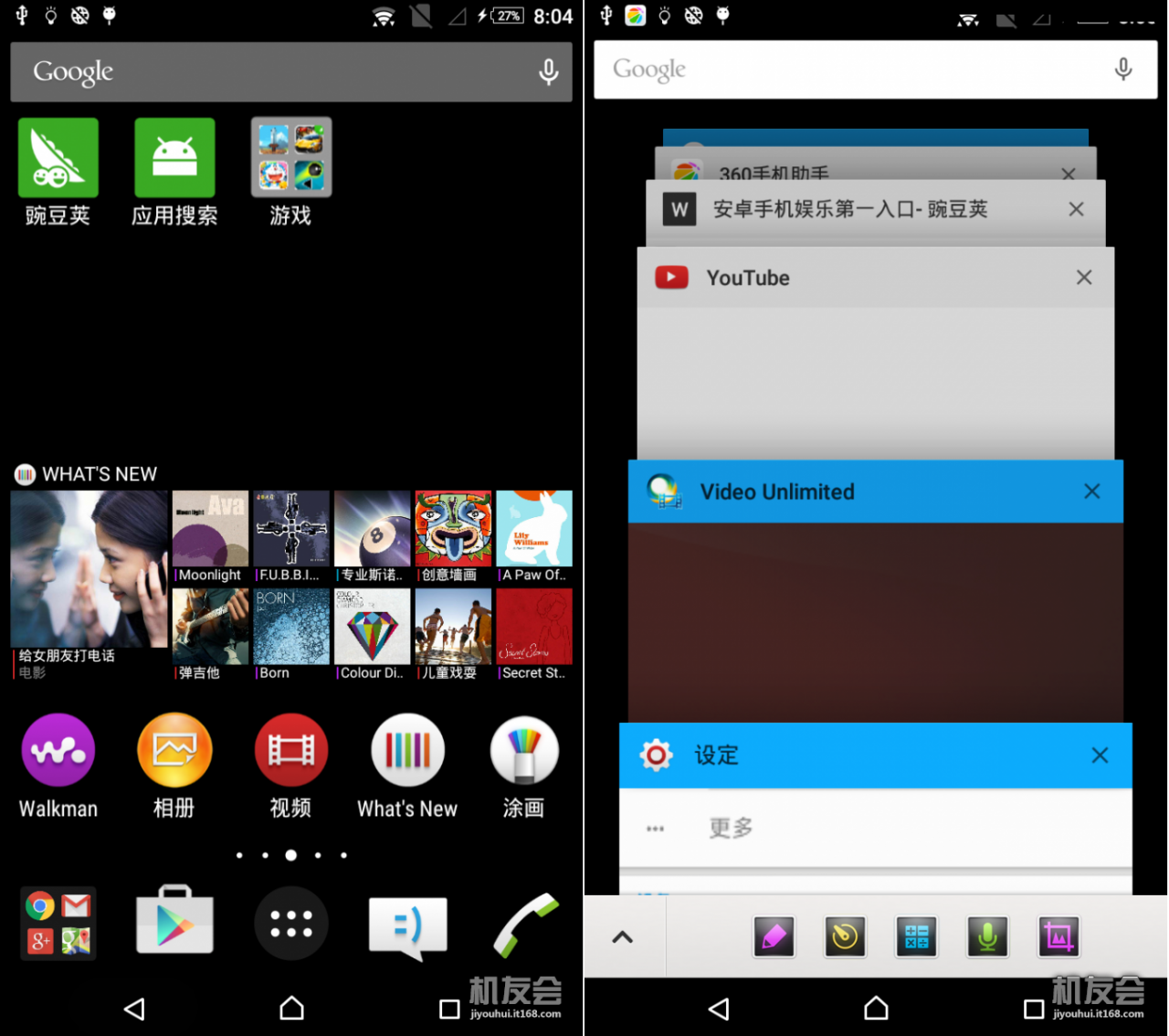
Task: Tap Home button on left screen
Action: click(291, 1008)
